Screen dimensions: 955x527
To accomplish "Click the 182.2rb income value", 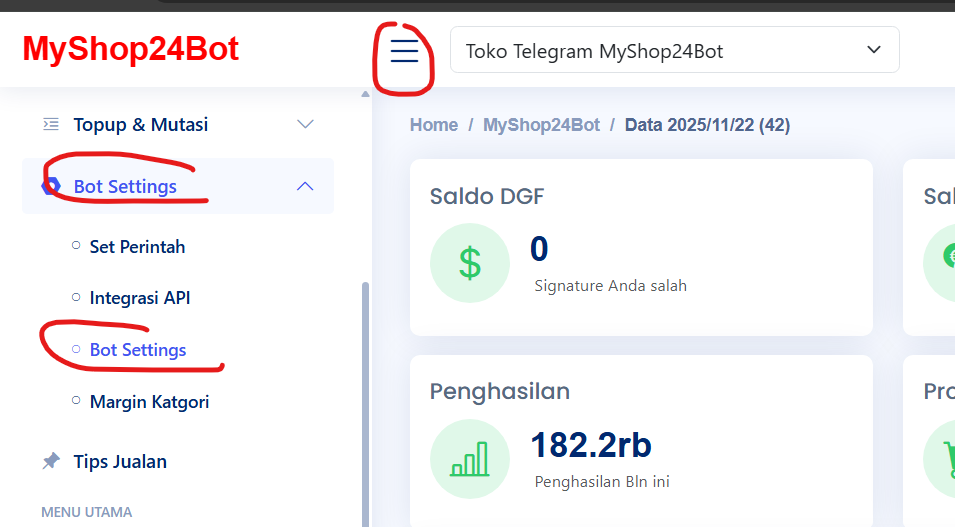I will 591,445.
